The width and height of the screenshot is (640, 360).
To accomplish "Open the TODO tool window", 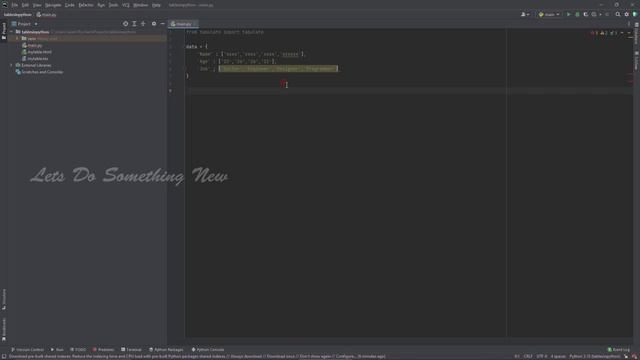I will [x=78, y=350].
